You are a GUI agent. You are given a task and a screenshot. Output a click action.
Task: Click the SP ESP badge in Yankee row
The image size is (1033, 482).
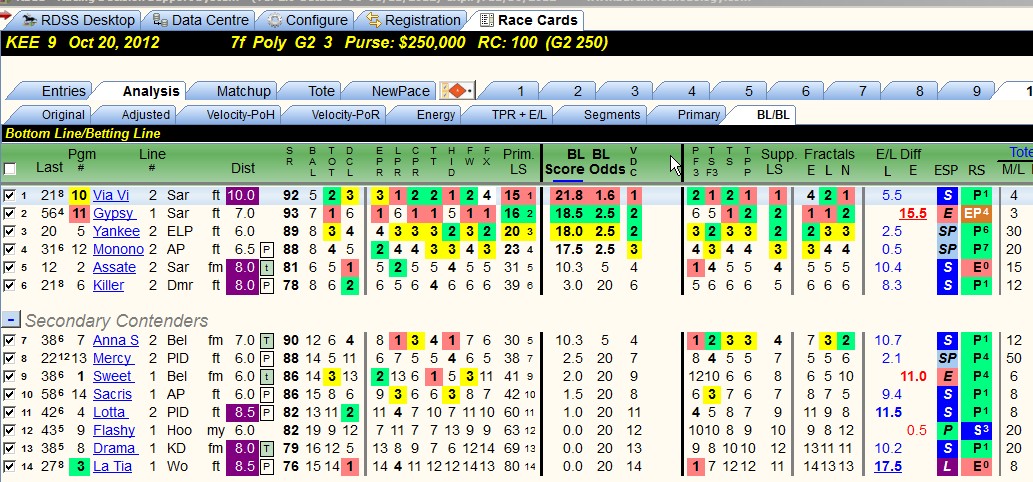point(947,231)
